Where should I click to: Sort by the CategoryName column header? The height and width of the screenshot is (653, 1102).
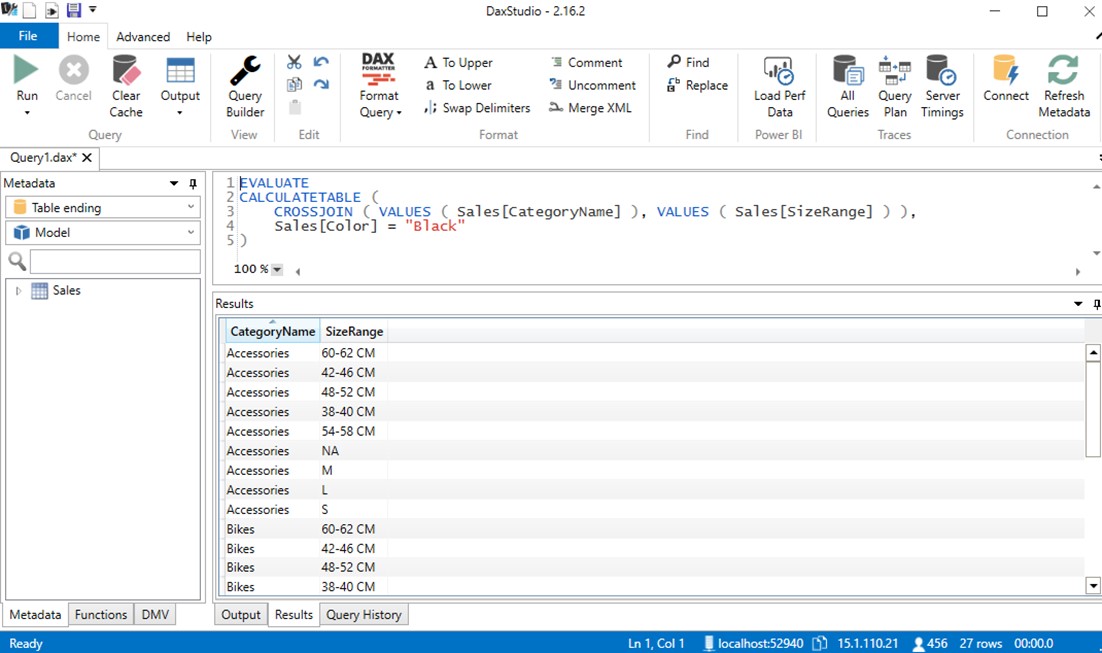273,331
